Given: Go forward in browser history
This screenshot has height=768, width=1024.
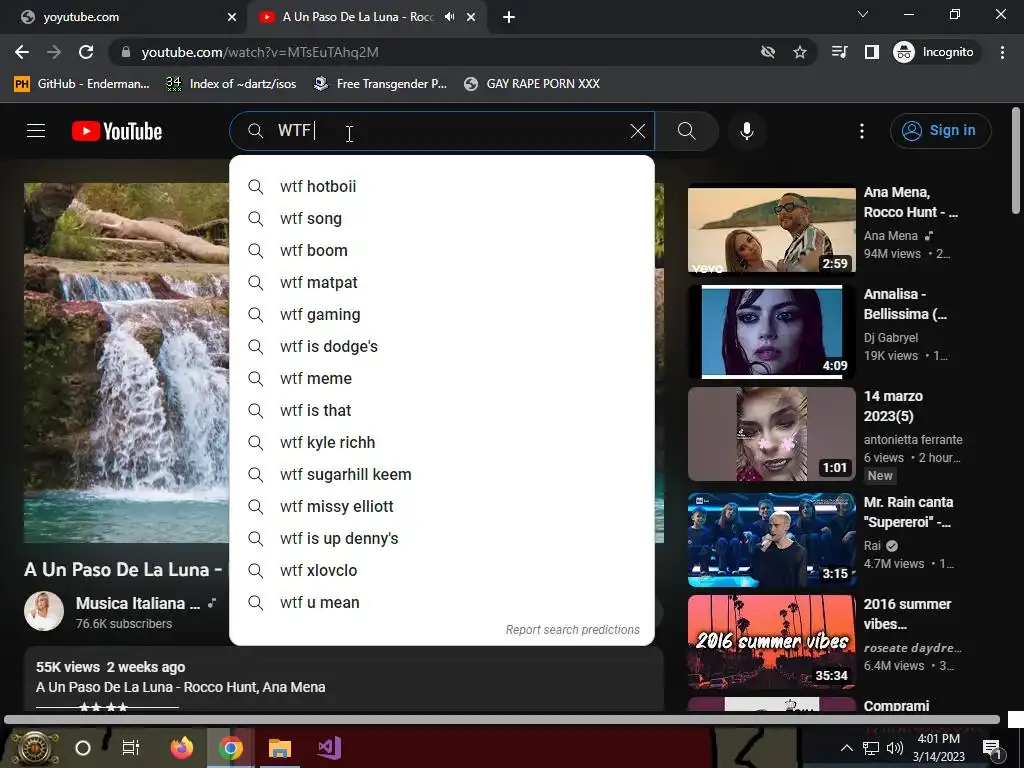Looking at the screenshot, I should (x=54, y=52).
